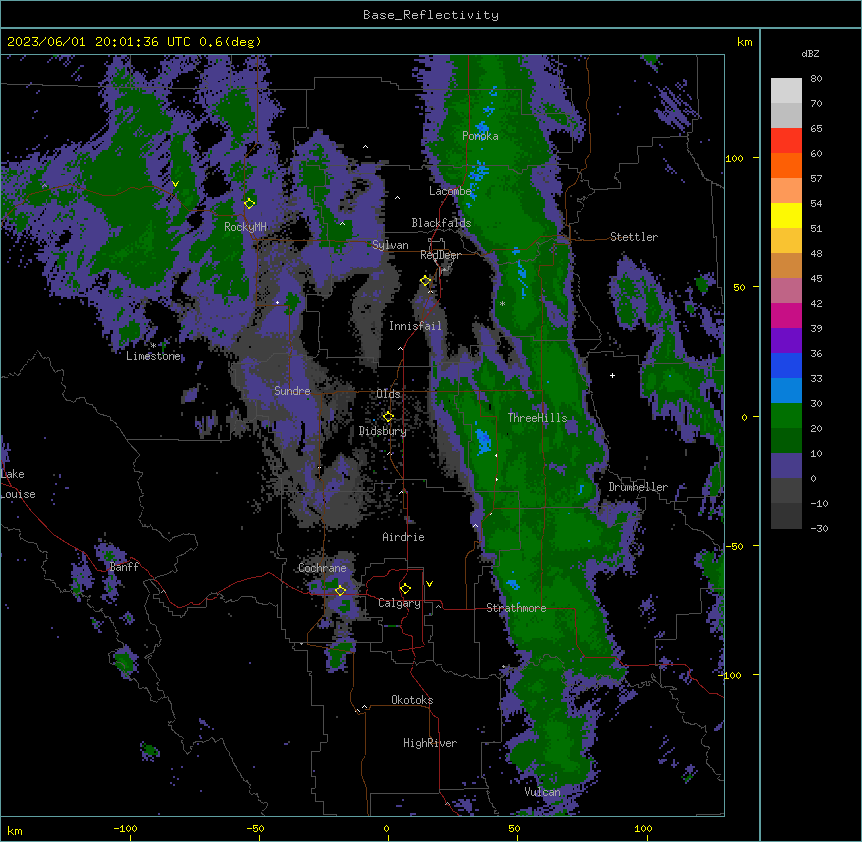Select the Banff label
862x842 pixels.
coord(124,567)
